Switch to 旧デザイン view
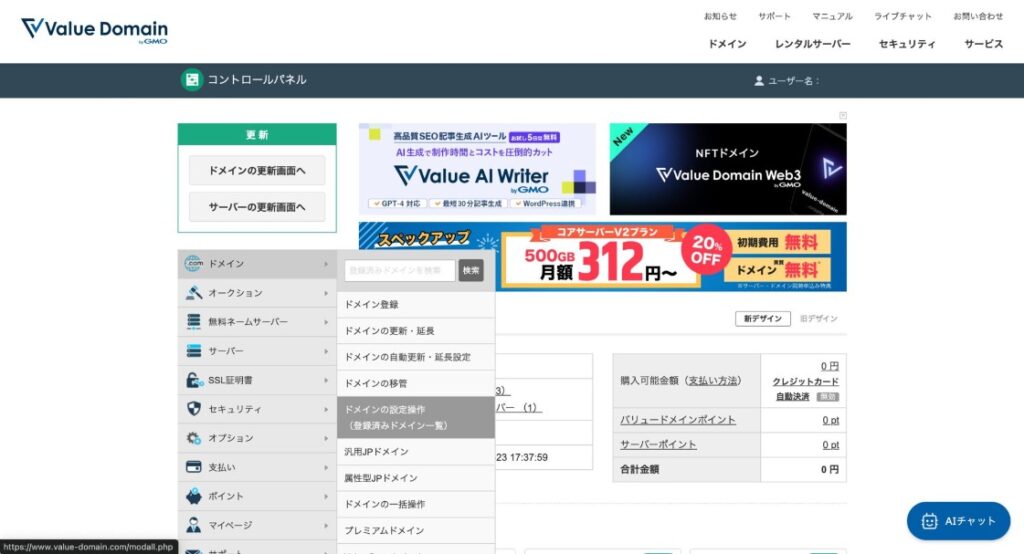Image resolution: width=1024 pixels, height=554 pixels. point(818,319)
